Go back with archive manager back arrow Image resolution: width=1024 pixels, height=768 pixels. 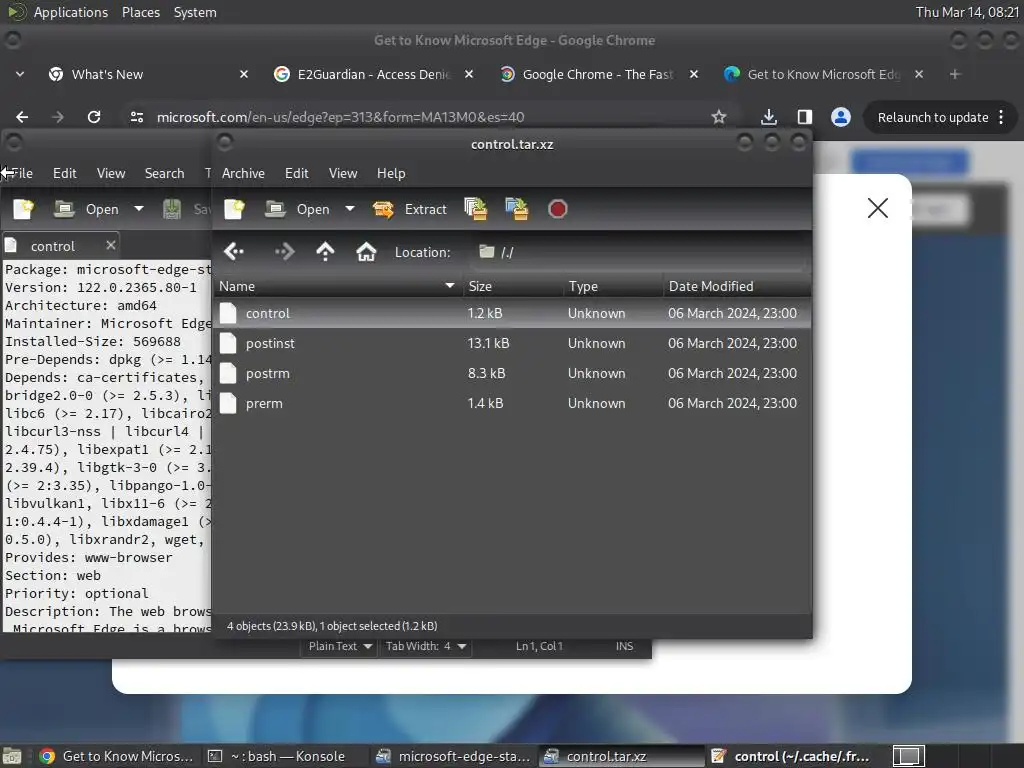pos(234,251)
